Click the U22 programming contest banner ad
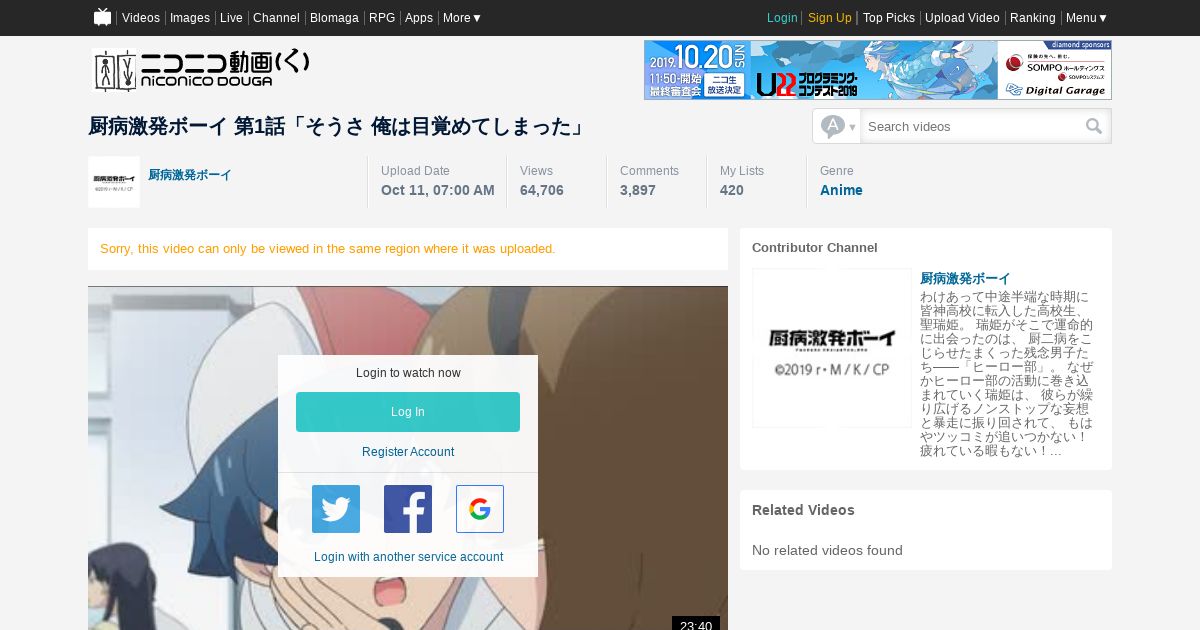The height and width of the screenshot is (630, 1200). click(x=878, y=70)
